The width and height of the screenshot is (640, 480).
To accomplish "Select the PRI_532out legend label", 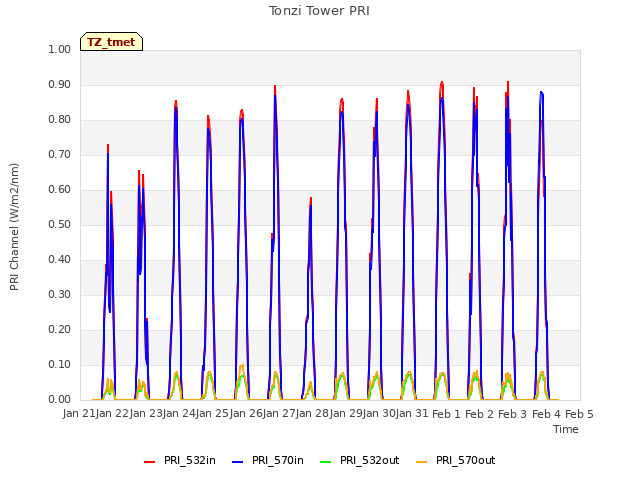I will (370, 460).
